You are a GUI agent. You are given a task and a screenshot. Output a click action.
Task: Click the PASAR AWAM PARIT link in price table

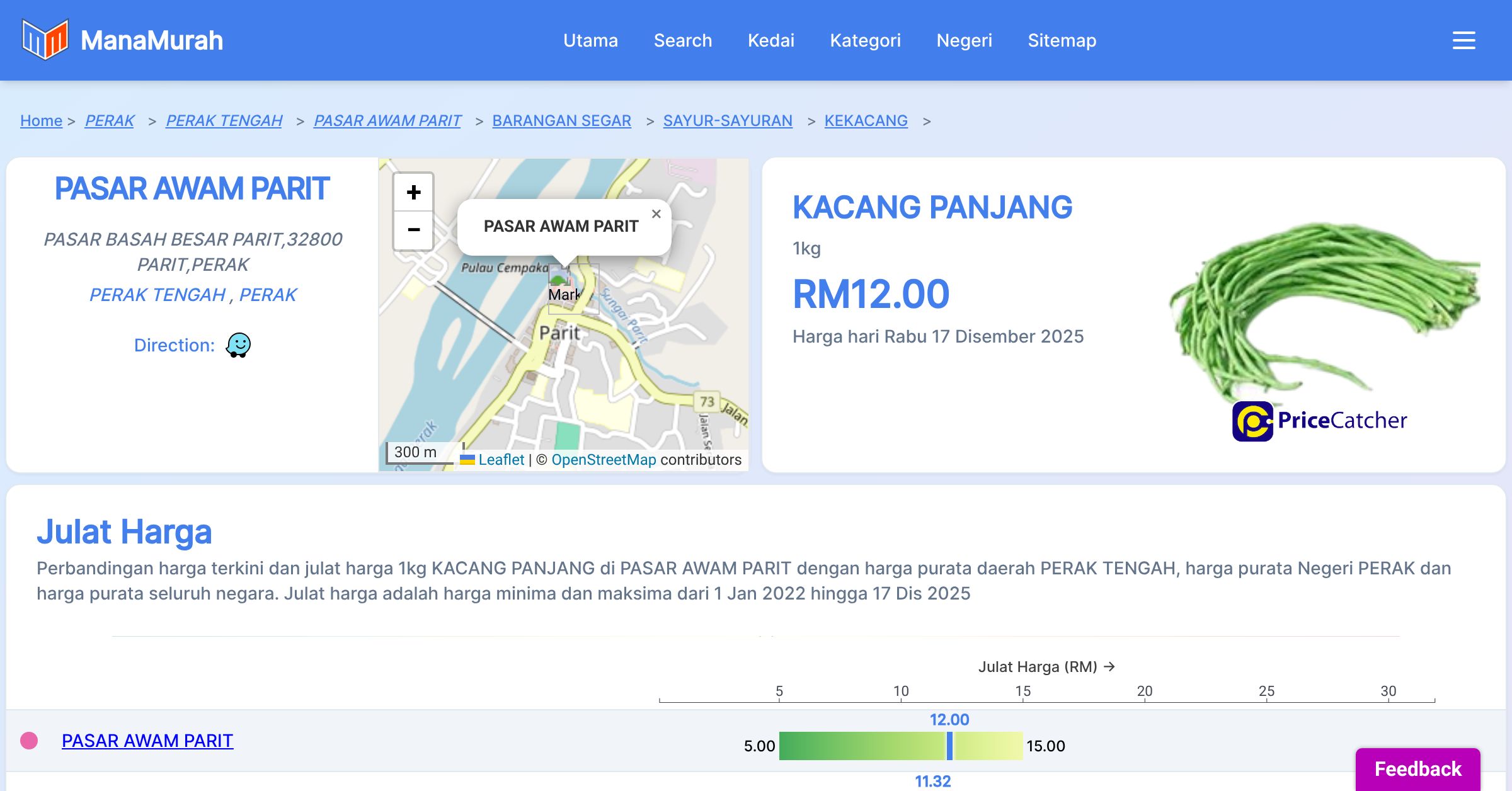point(147,741)
